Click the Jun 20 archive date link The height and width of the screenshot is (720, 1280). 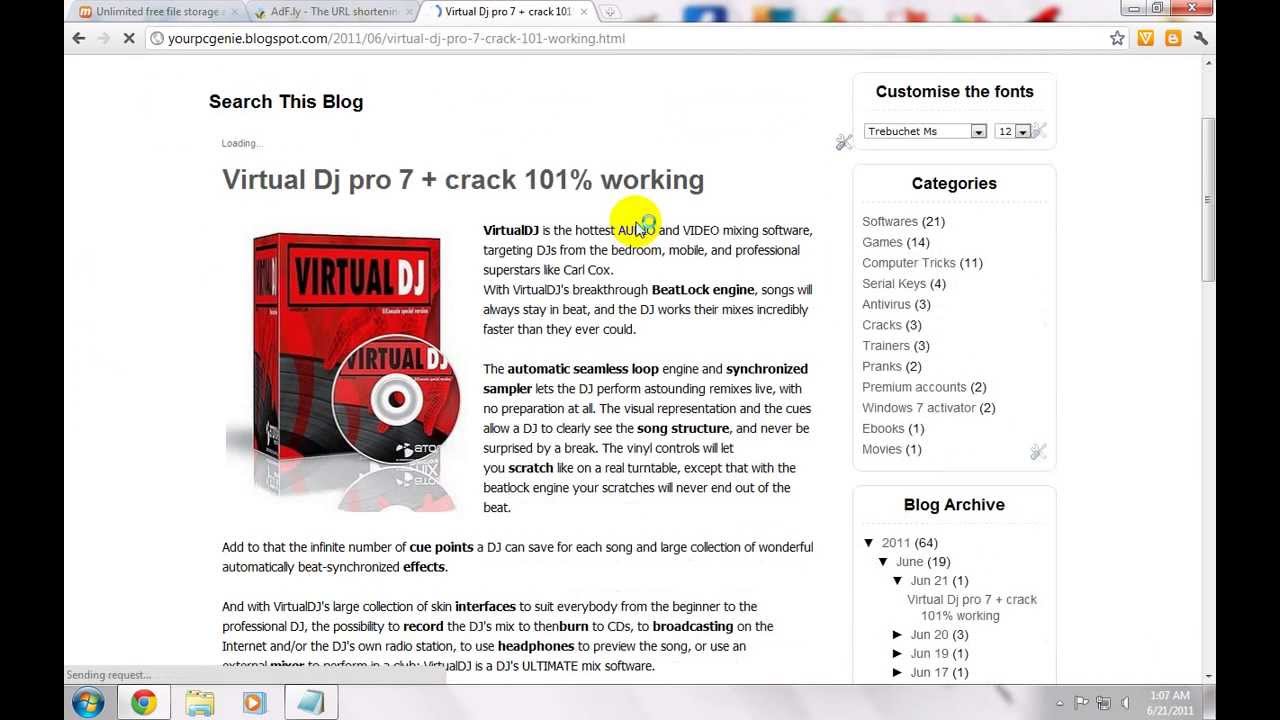pyautogui.click(x=929, y=635)
